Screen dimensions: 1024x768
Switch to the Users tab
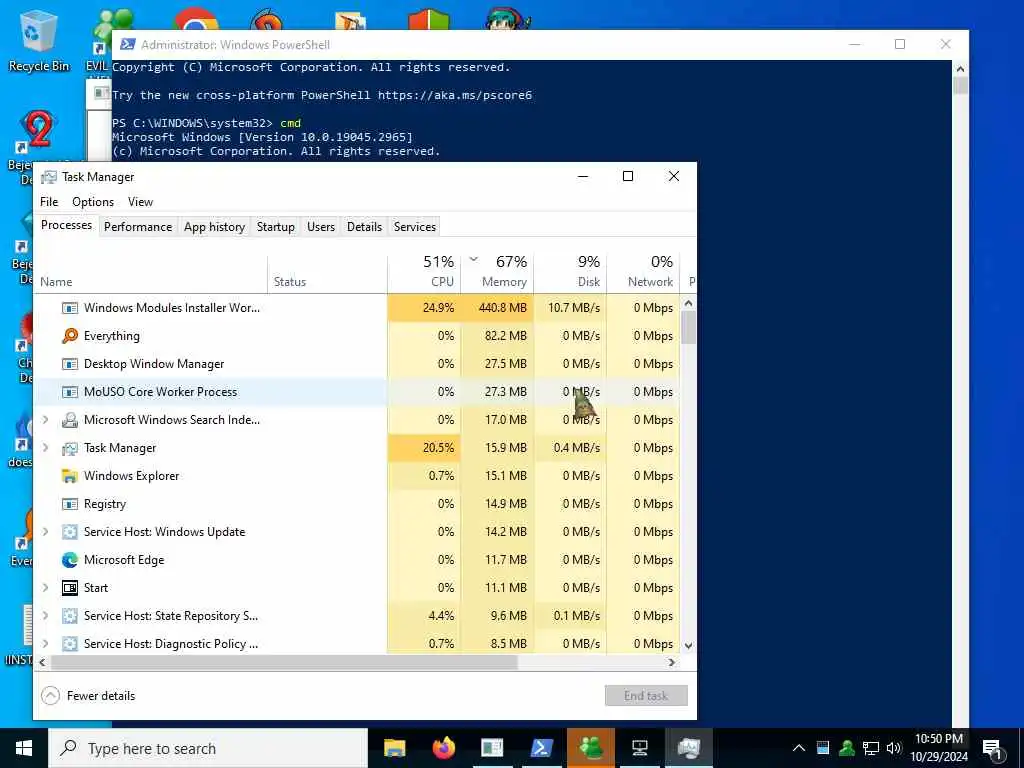tap(321, 227)
